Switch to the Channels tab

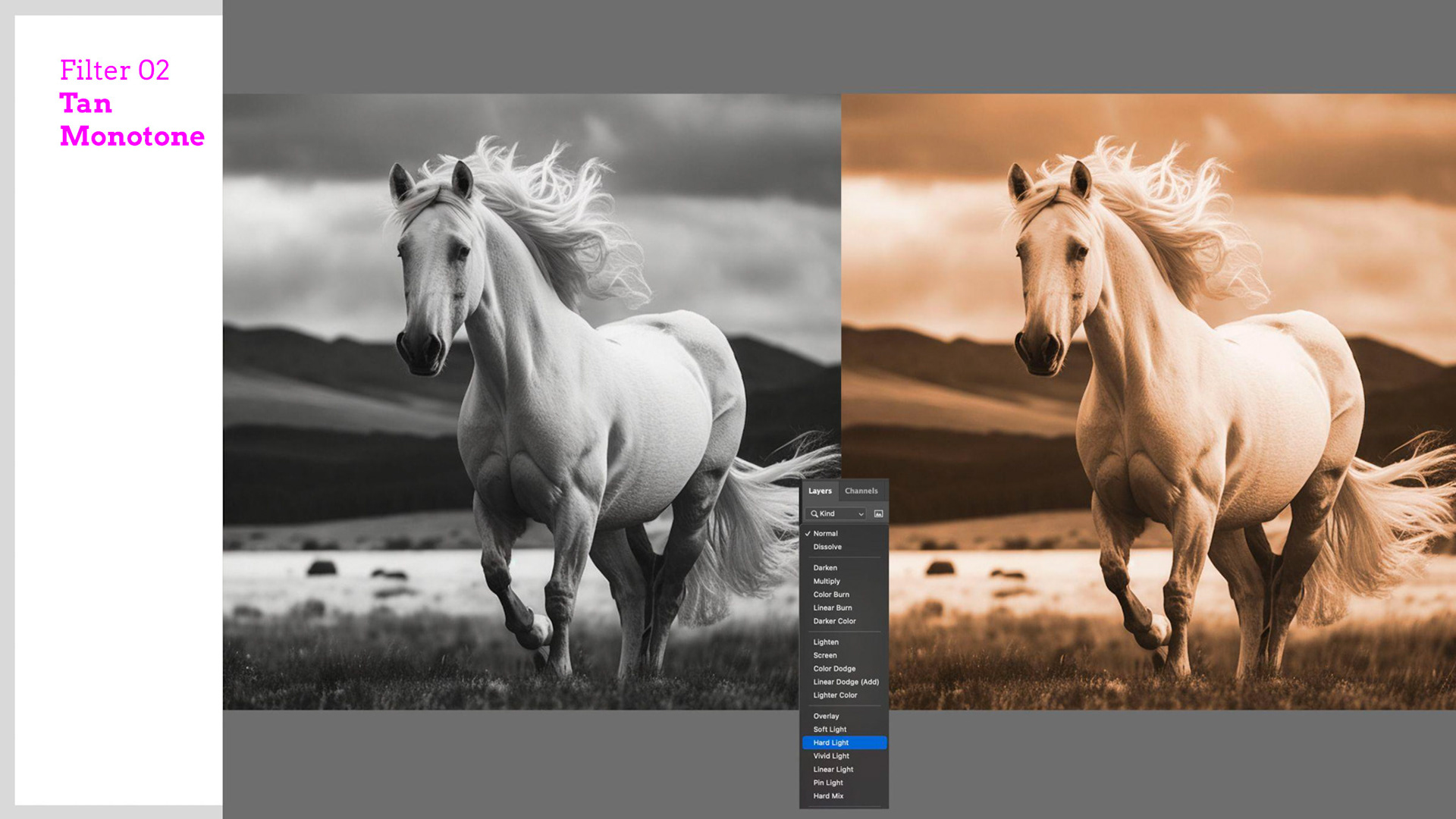[861, 491]
